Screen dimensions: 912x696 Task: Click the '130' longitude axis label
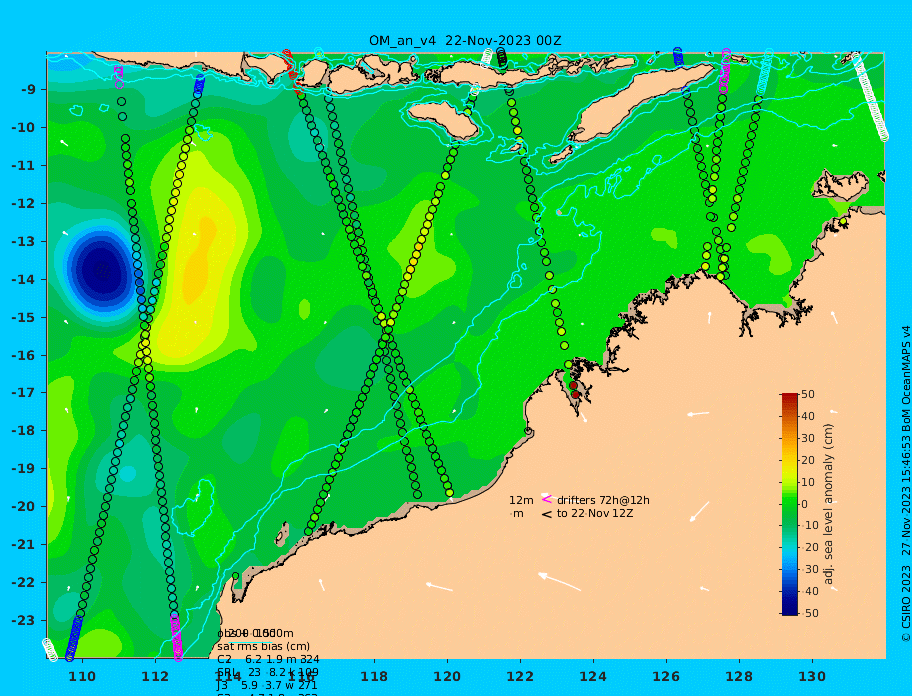(x=812, y=676)
